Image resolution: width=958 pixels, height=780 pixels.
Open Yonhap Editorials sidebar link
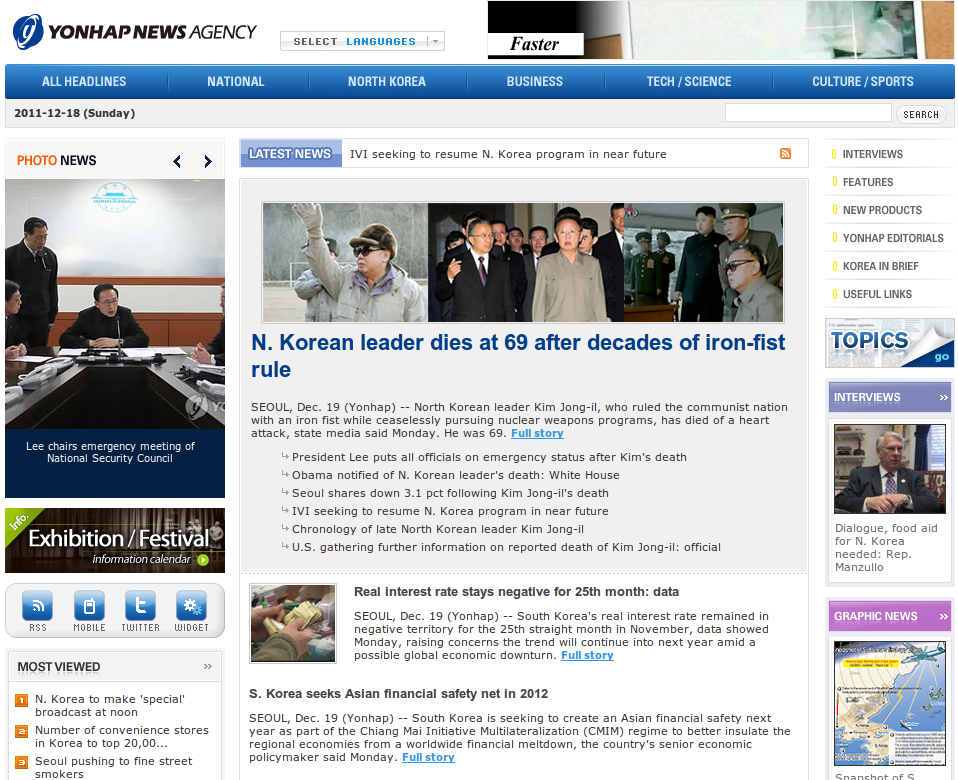[x=892, y=238]
